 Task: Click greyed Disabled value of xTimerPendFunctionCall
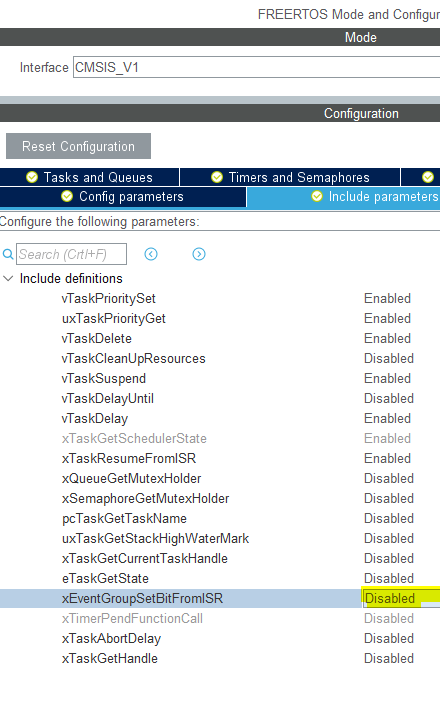point(389,618)
